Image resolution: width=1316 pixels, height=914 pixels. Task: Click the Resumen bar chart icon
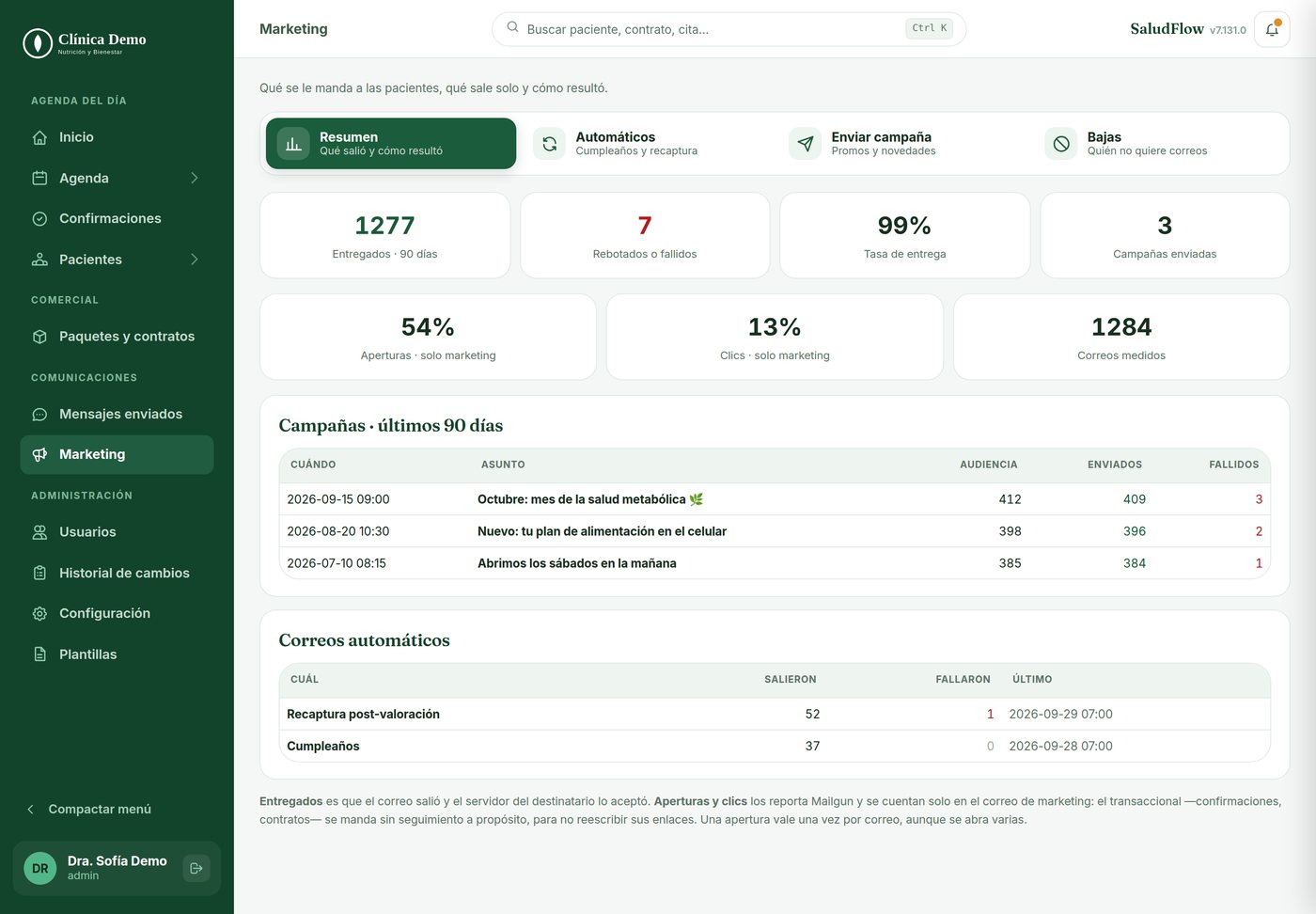coord(293,144)
